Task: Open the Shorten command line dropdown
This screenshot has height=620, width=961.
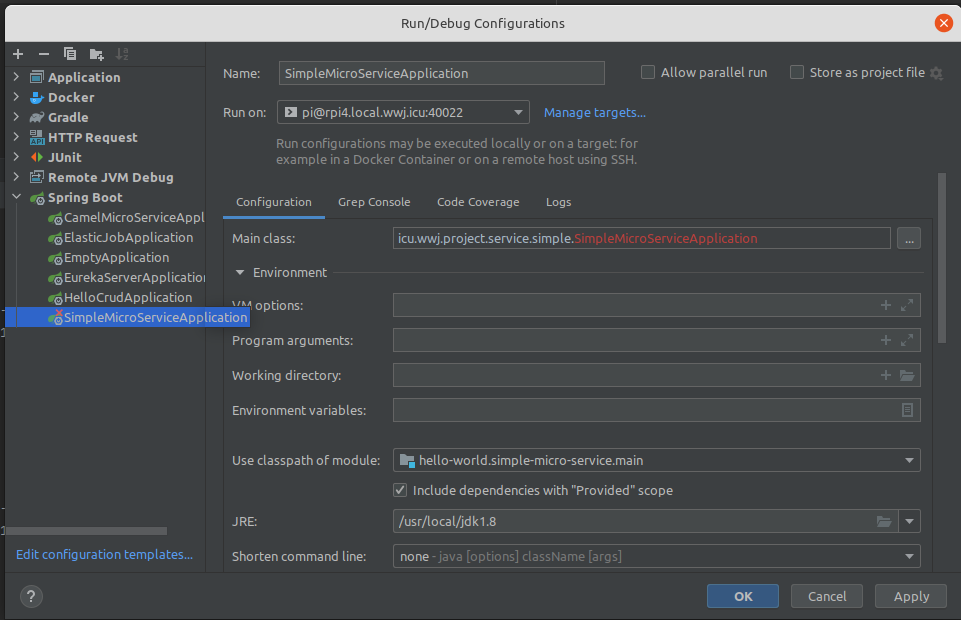Action: click(x=910, y=556)
